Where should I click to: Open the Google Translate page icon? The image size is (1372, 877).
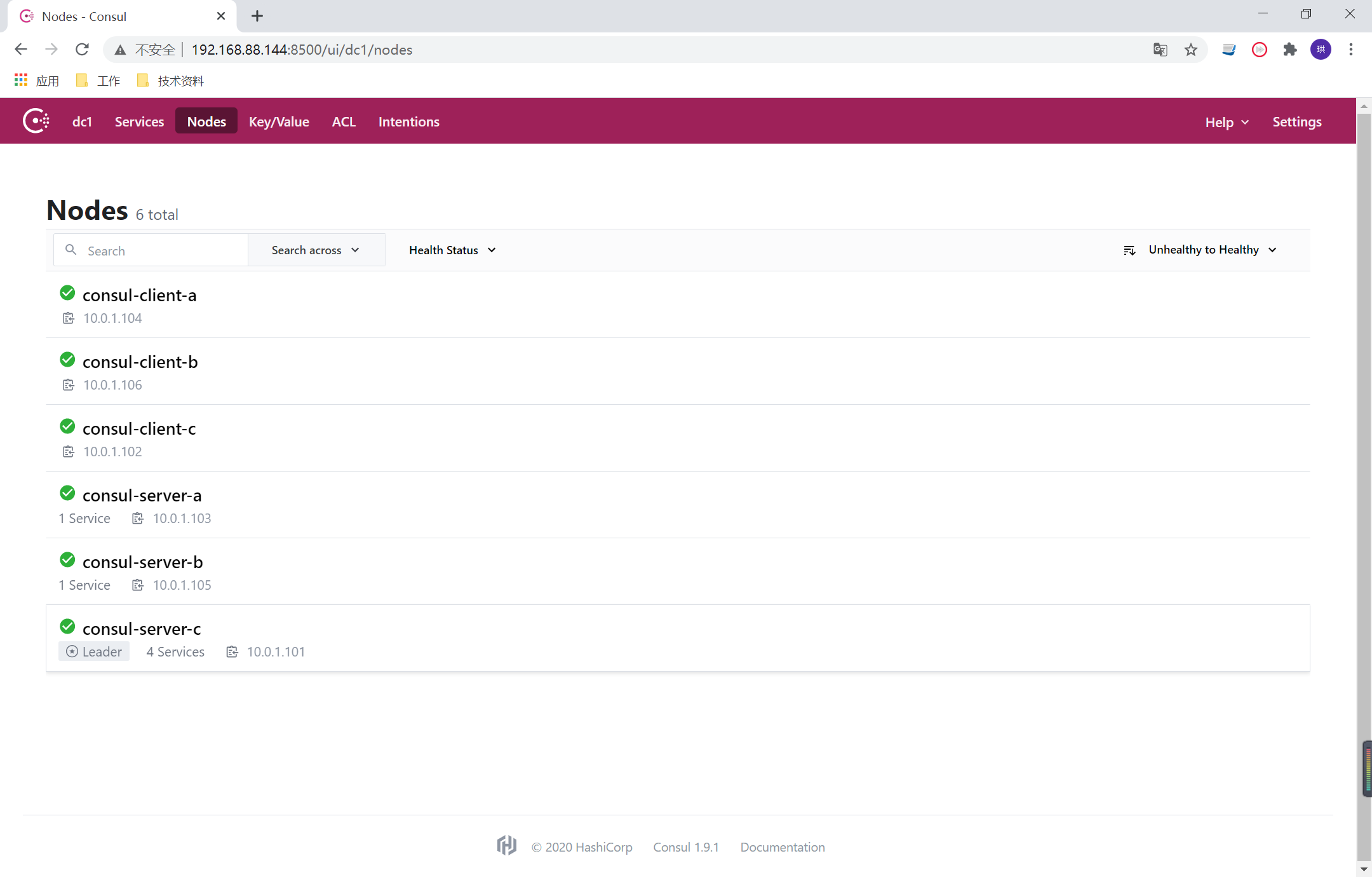[1160, 50]
